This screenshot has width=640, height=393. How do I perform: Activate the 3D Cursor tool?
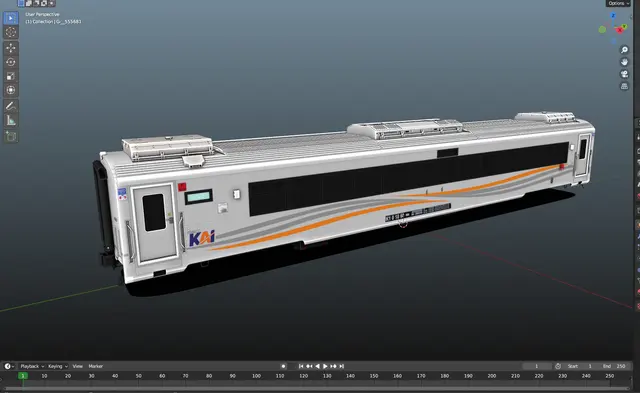coord(11,32)
